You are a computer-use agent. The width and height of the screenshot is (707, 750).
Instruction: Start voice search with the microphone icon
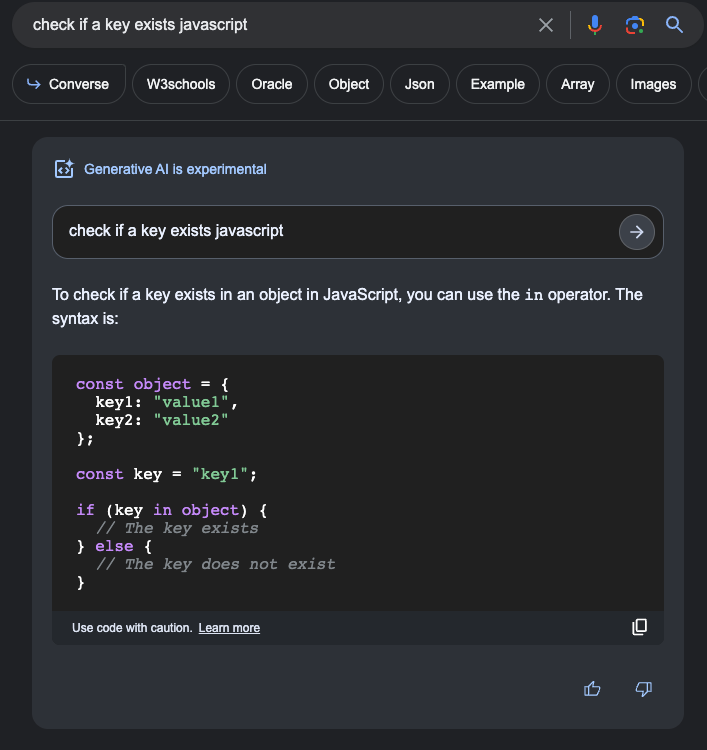pyautogui.click(x=595, y=25)
